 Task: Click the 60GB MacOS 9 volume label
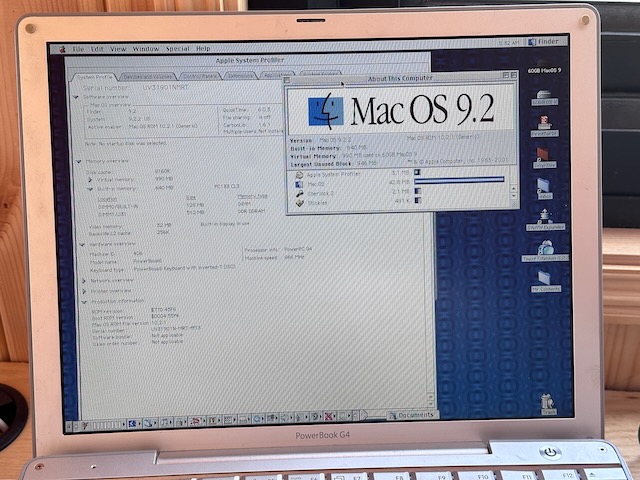click(x=544, y=71)
